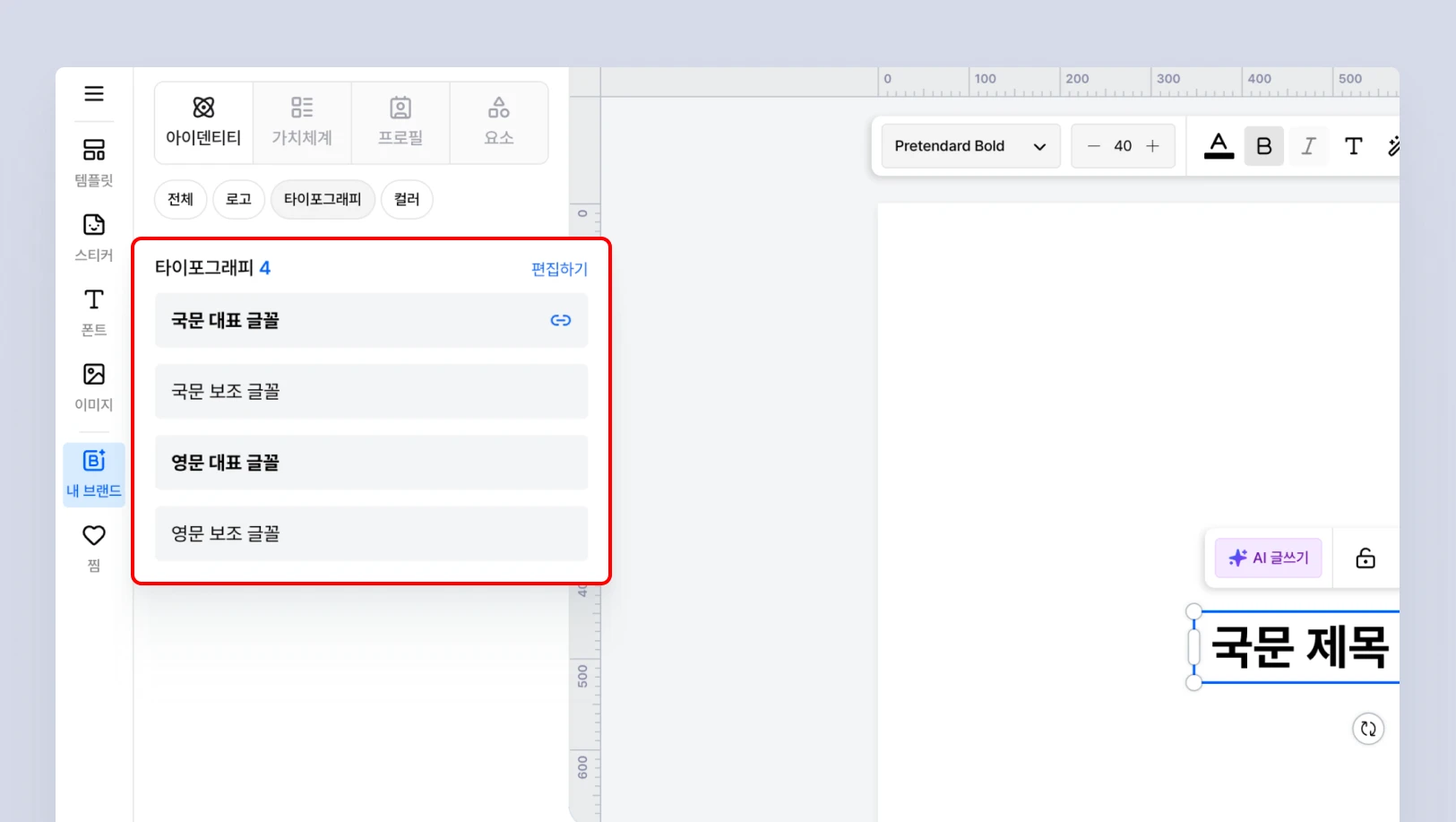
Task: Select the 타이포그래피 filter chip
Action: 323,199
